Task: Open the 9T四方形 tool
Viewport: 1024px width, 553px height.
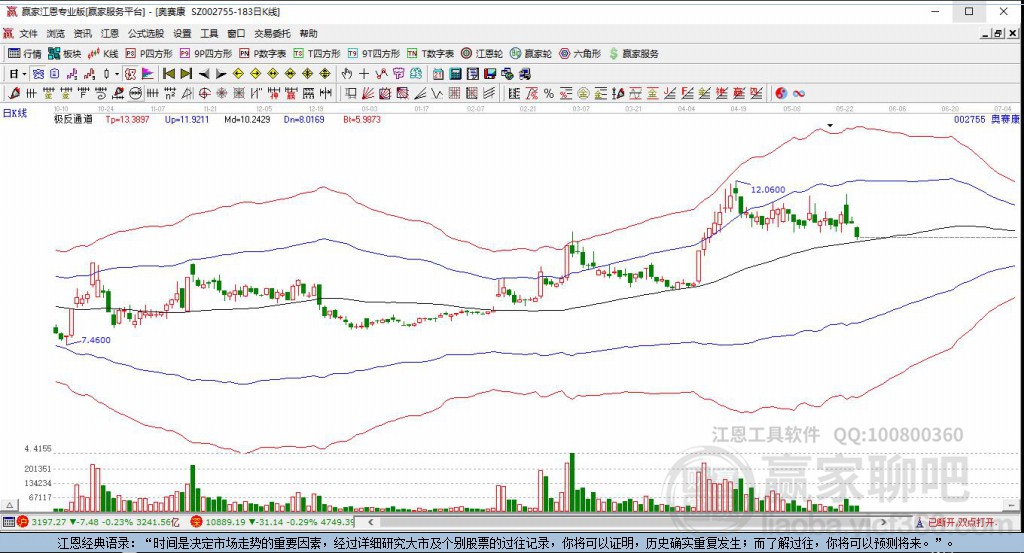Action: [374, 54]
